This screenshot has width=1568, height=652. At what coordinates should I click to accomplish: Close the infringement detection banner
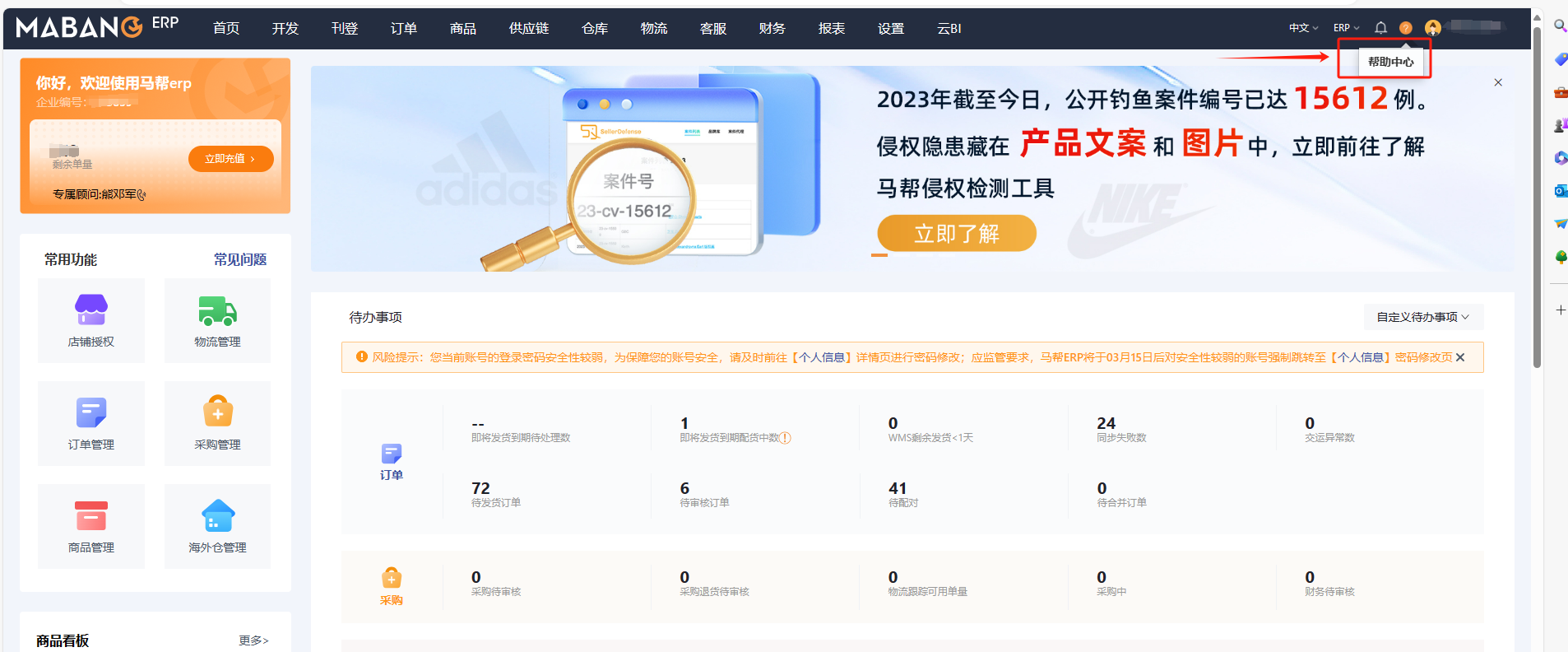1498,82
